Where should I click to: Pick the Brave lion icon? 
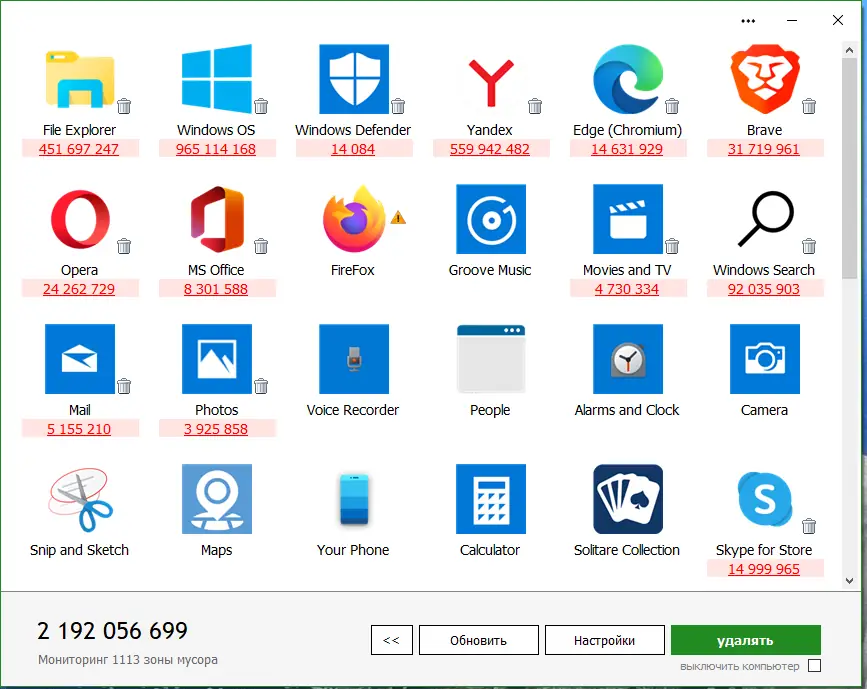coord(765,80)
